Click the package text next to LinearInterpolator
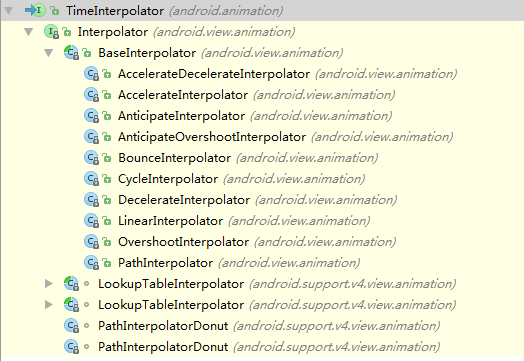 [x=299, y=221]
